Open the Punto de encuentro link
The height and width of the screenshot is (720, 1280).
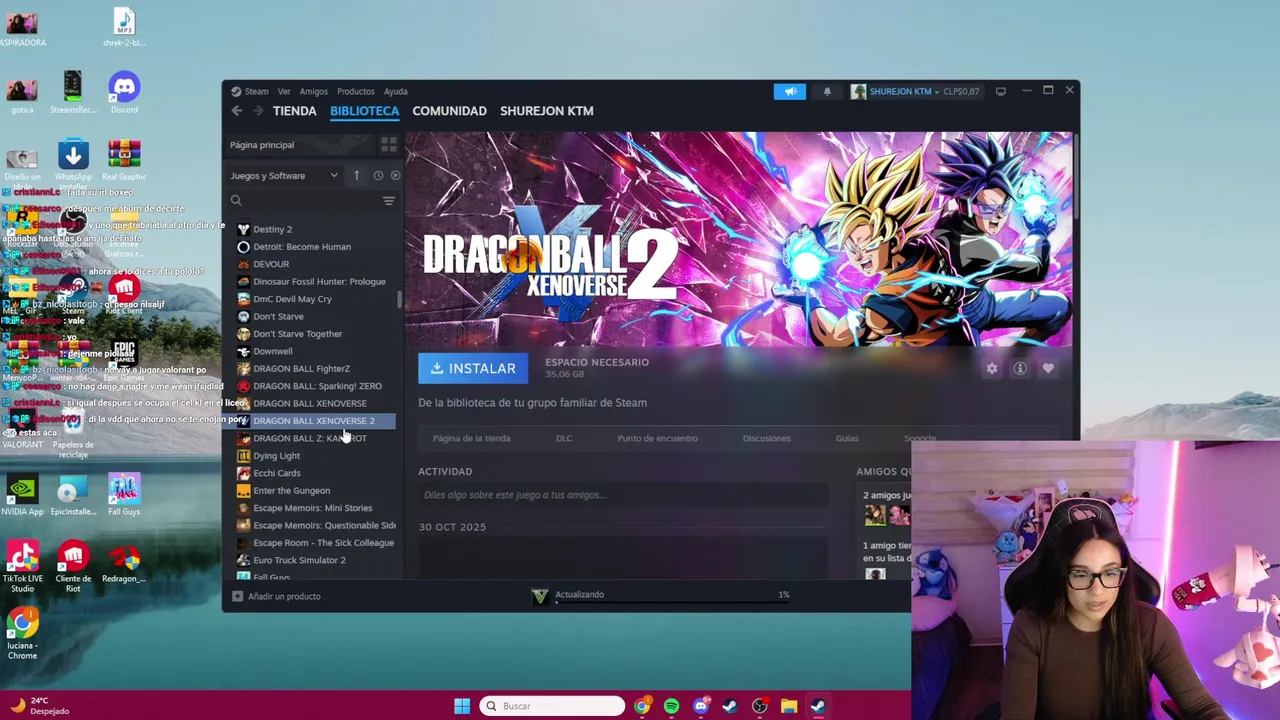[x=657, y=438]
